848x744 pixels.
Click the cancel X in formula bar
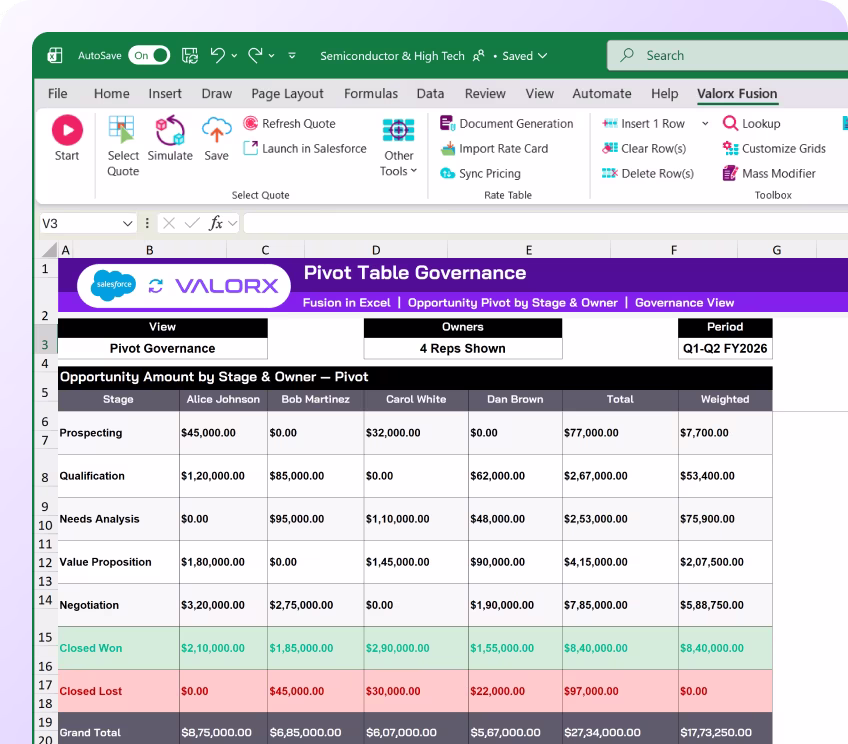click(x=169, y=223)
